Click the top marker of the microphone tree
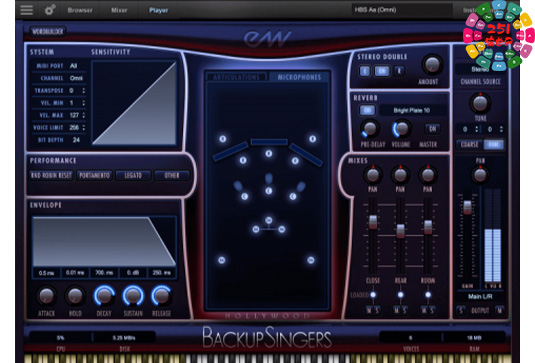Image resolution: width=535 pixels, height=363 pixels. (269, 220)
